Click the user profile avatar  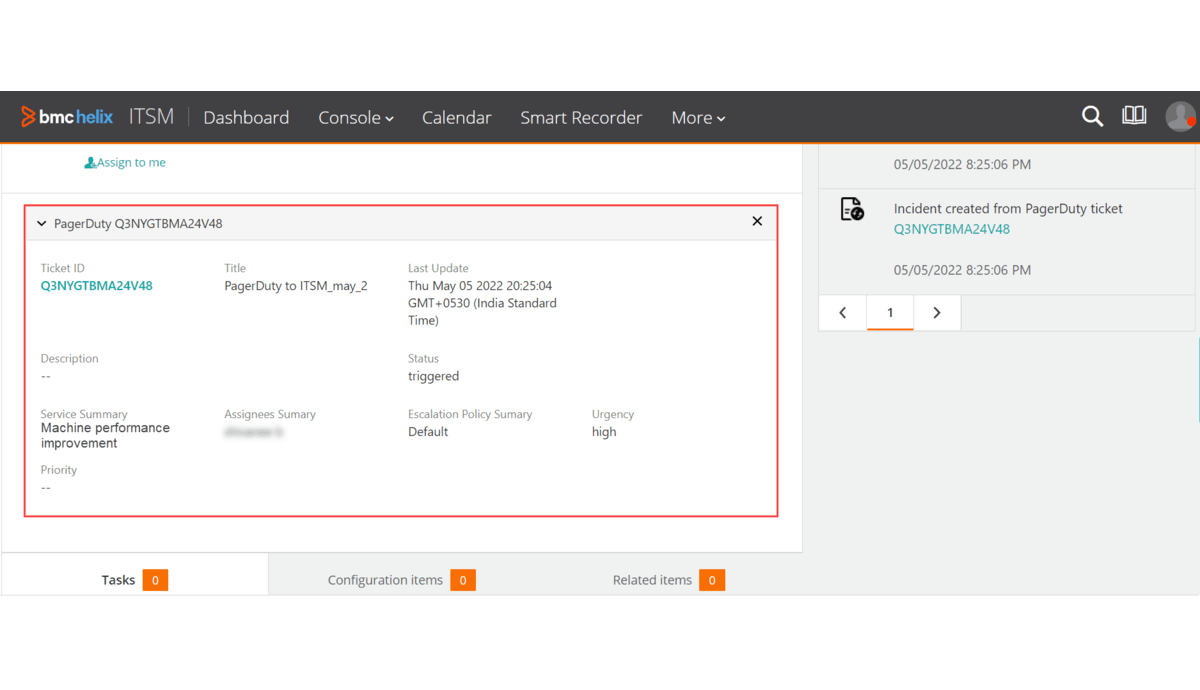pyautogui.click(x=1180, y=116)
